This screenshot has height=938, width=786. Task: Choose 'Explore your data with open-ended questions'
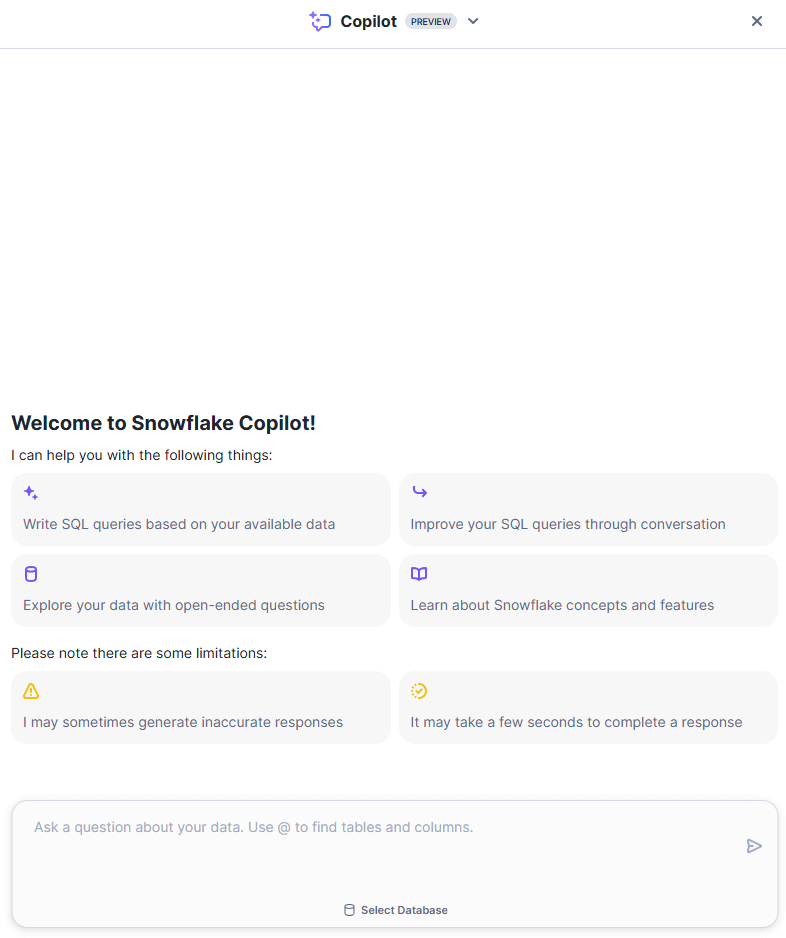click(x=200, y=590)
